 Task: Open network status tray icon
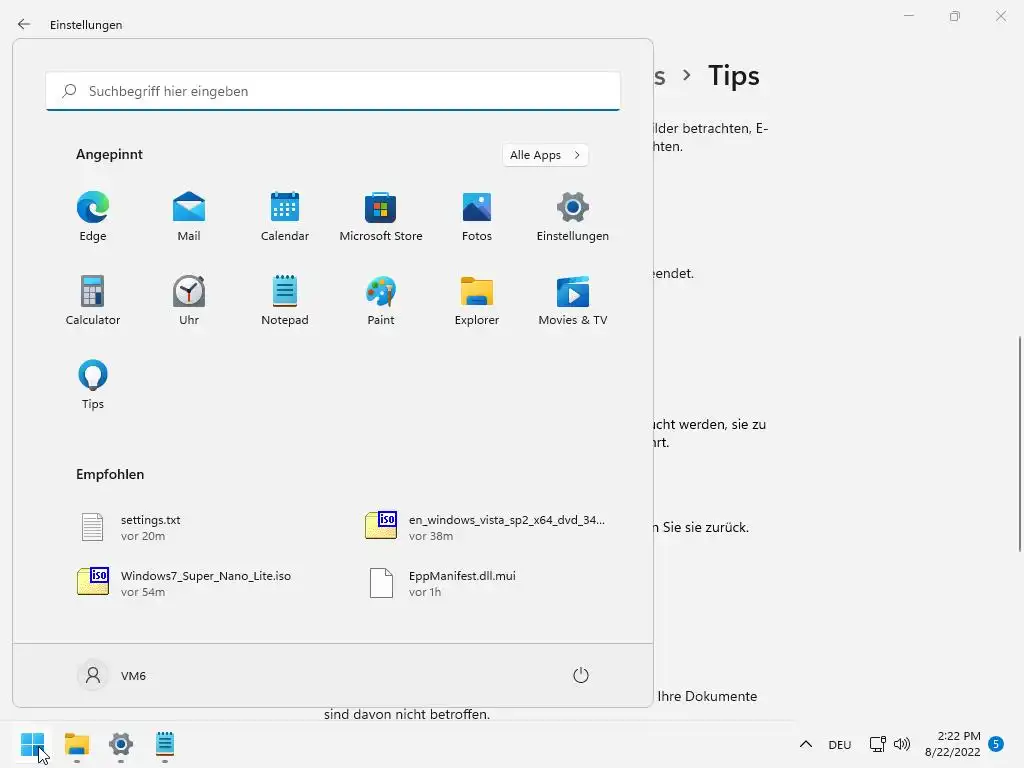tap(878, 744)
